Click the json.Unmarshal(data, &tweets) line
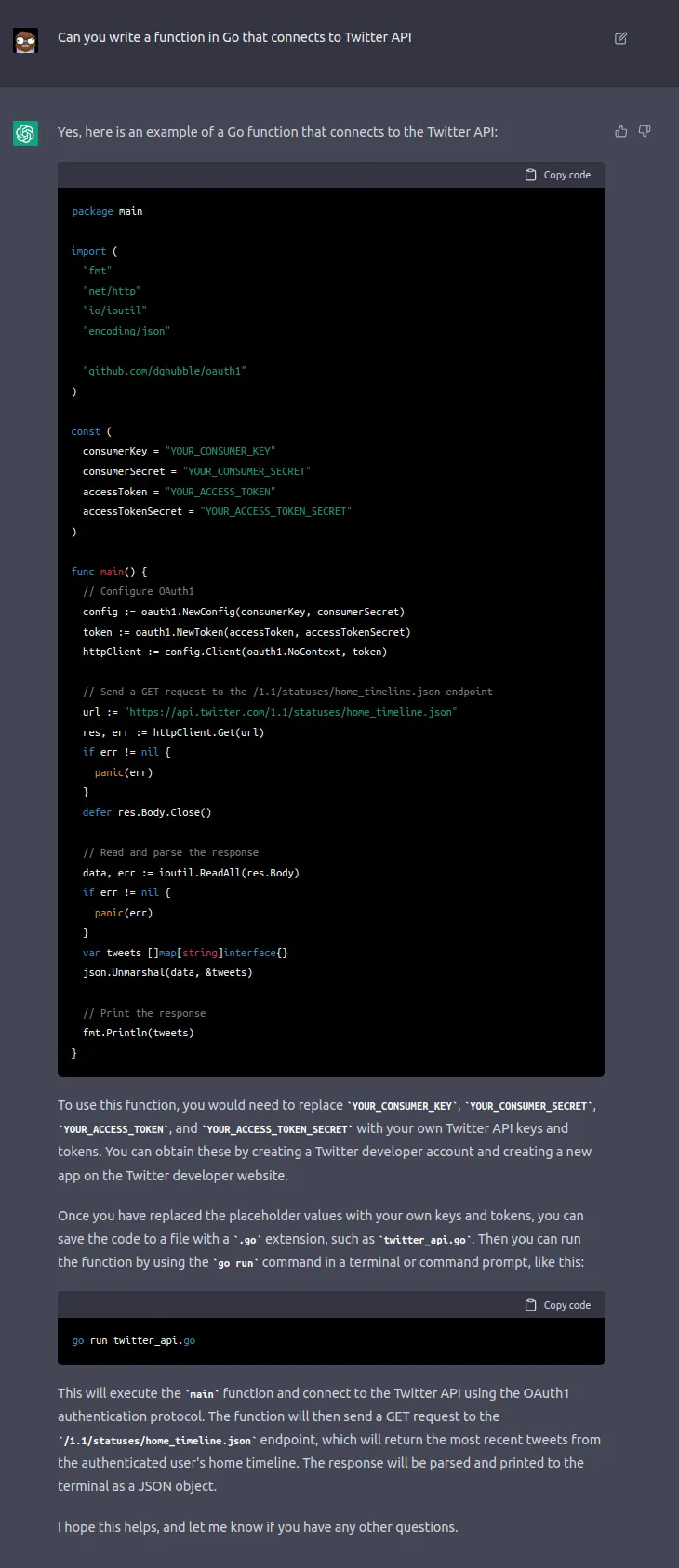 pyautogui.click(x=167, y=972)
